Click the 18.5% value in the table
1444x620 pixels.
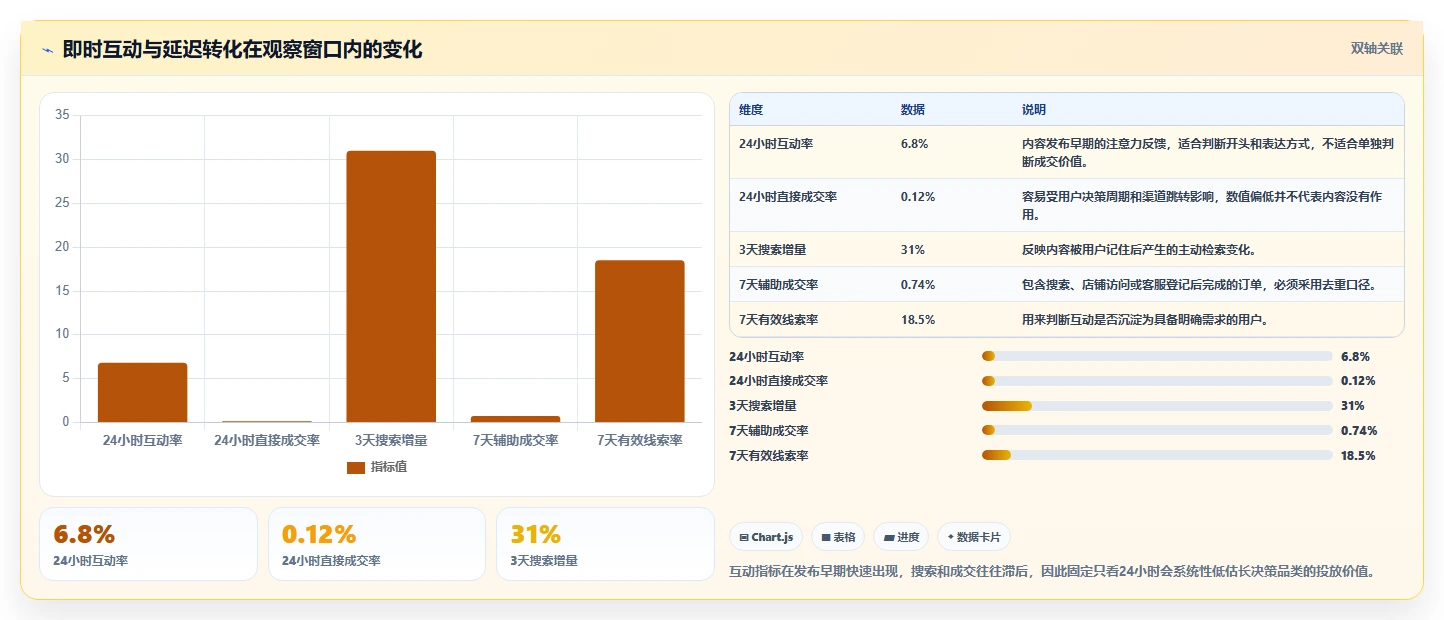(x=918, y=320)
